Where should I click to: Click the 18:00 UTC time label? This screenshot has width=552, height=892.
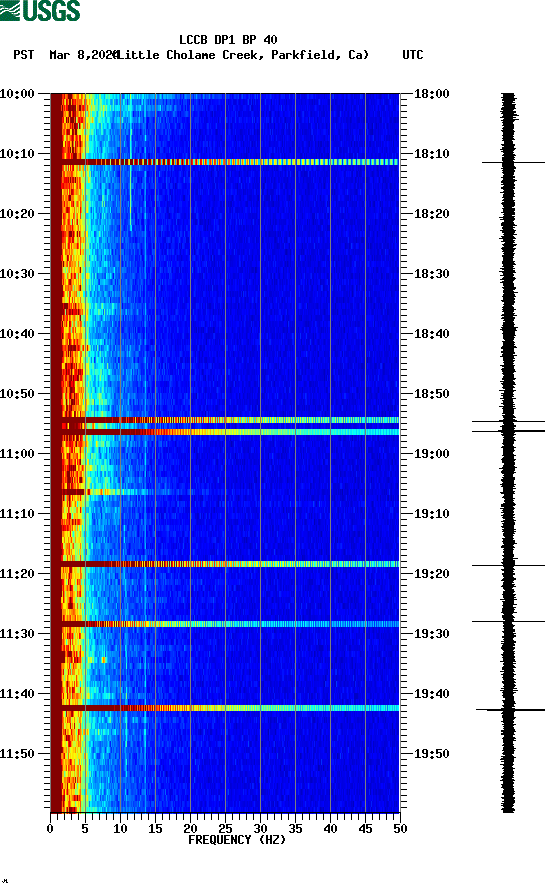[432, 94]
